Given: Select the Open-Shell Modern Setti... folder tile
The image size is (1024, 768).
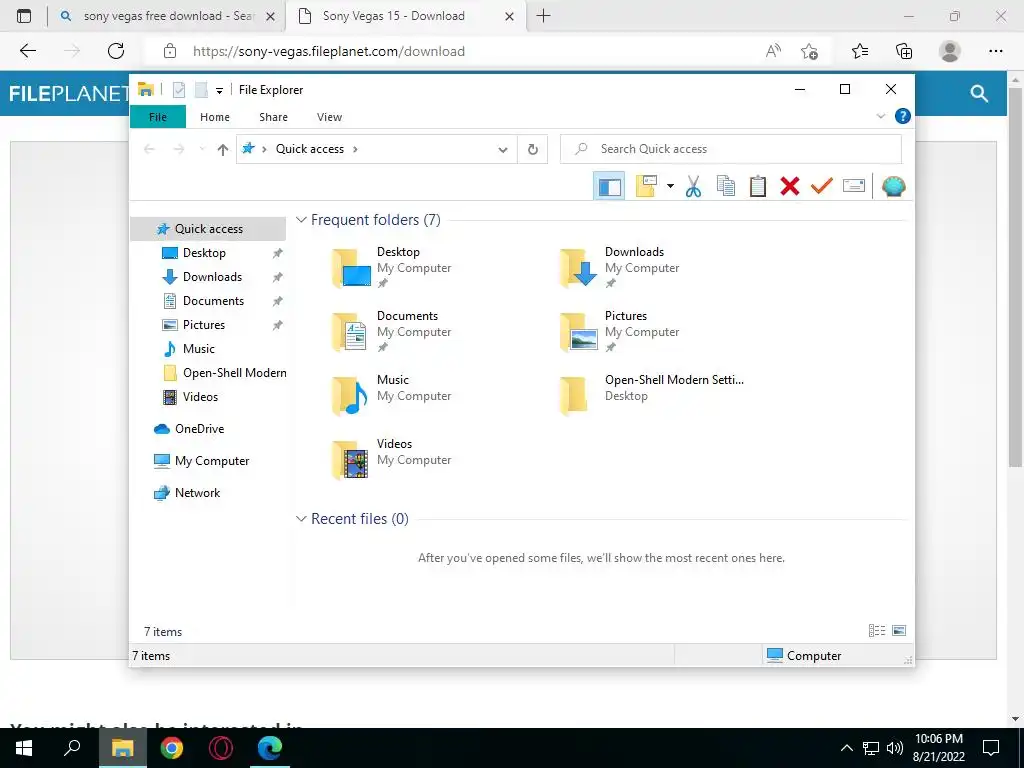Looking at the screenshot, I should tap(653, 395).
